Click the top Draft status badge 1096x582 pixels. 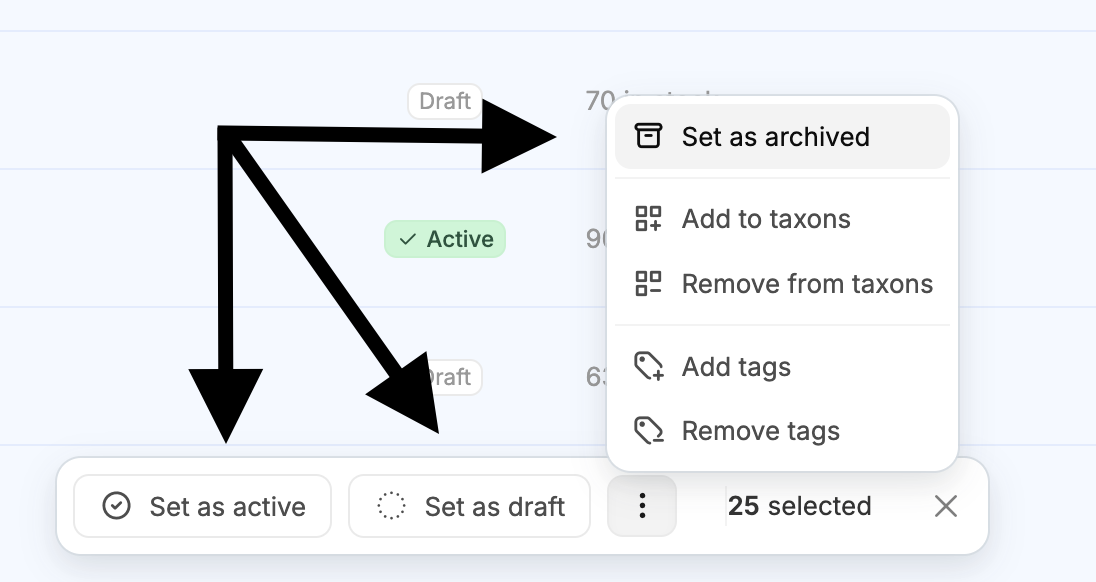point(445,101)
